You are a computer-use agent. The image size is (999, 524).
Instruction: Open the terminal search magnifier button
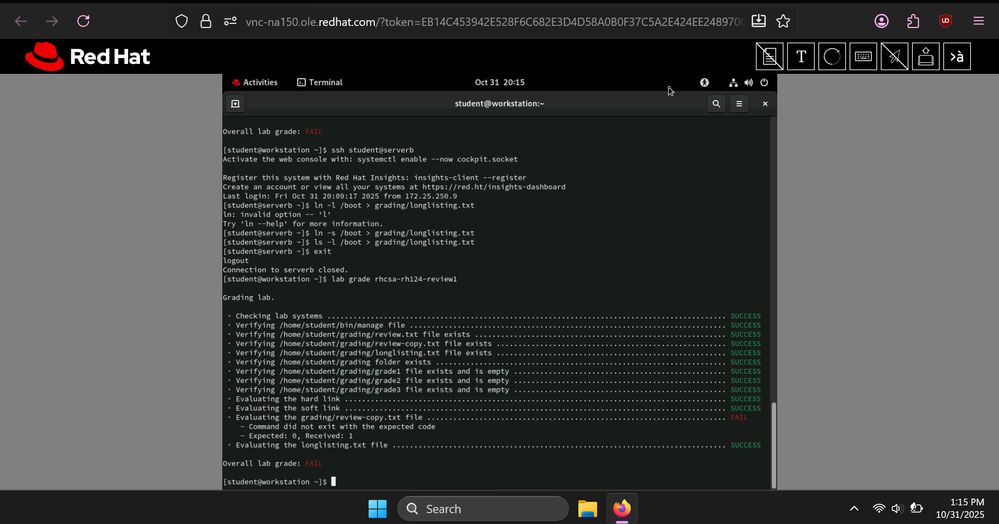716,103
